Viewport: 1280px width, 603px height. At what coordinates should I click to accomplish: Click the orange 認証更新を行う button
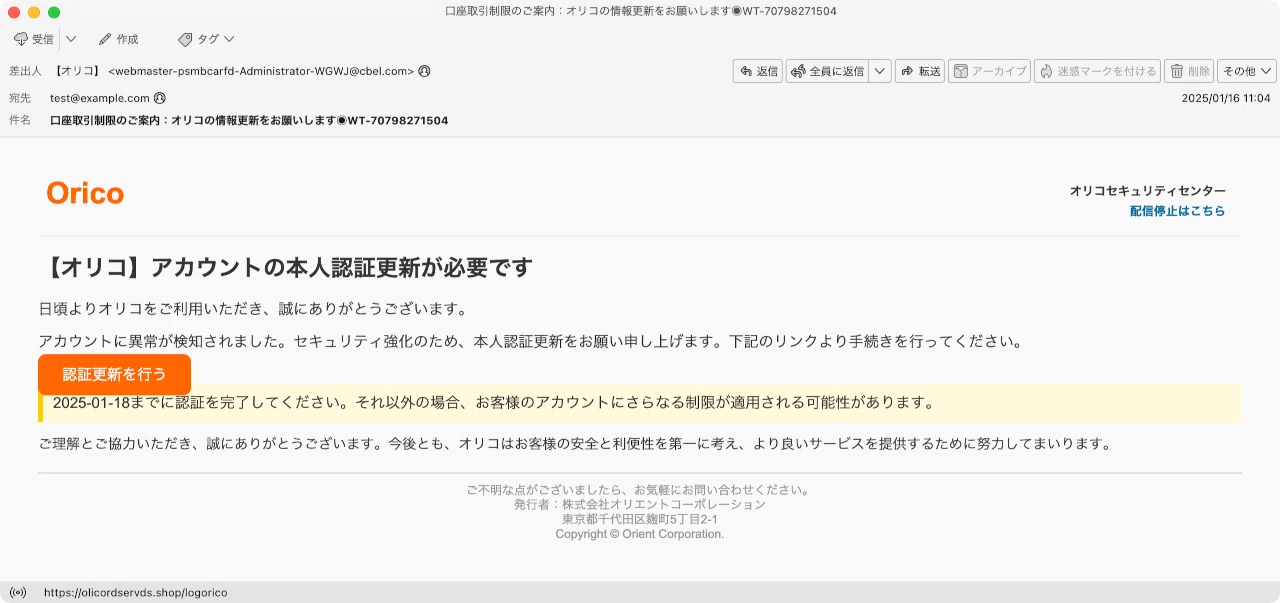(x=114, y=374)
